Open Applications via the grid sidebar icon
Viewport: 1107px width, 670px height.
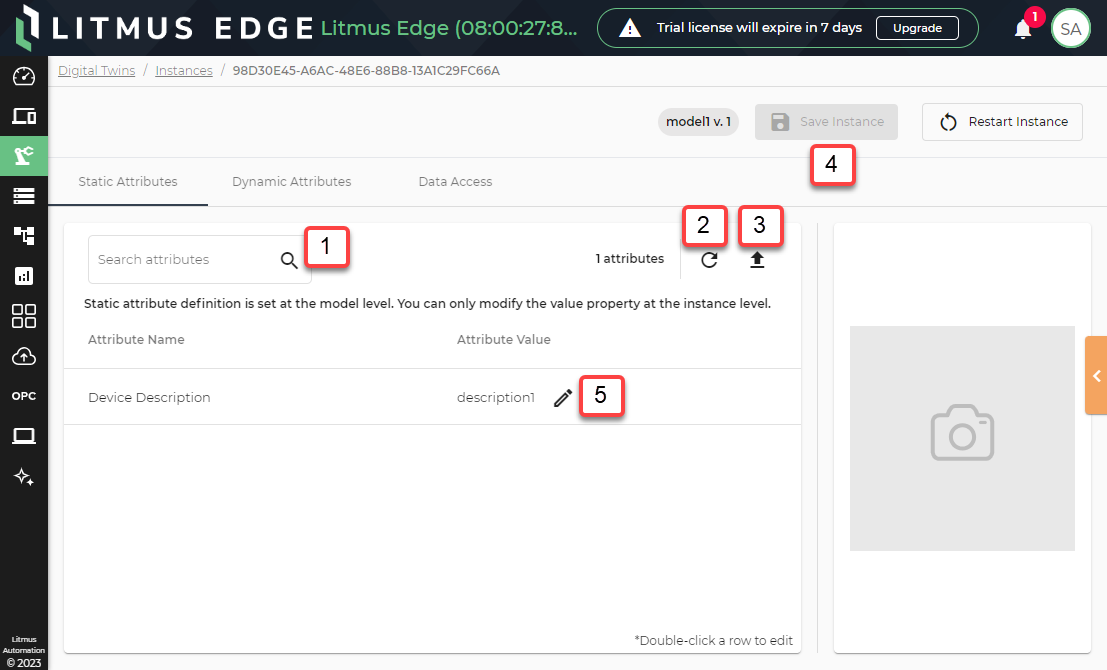[24, 316]
